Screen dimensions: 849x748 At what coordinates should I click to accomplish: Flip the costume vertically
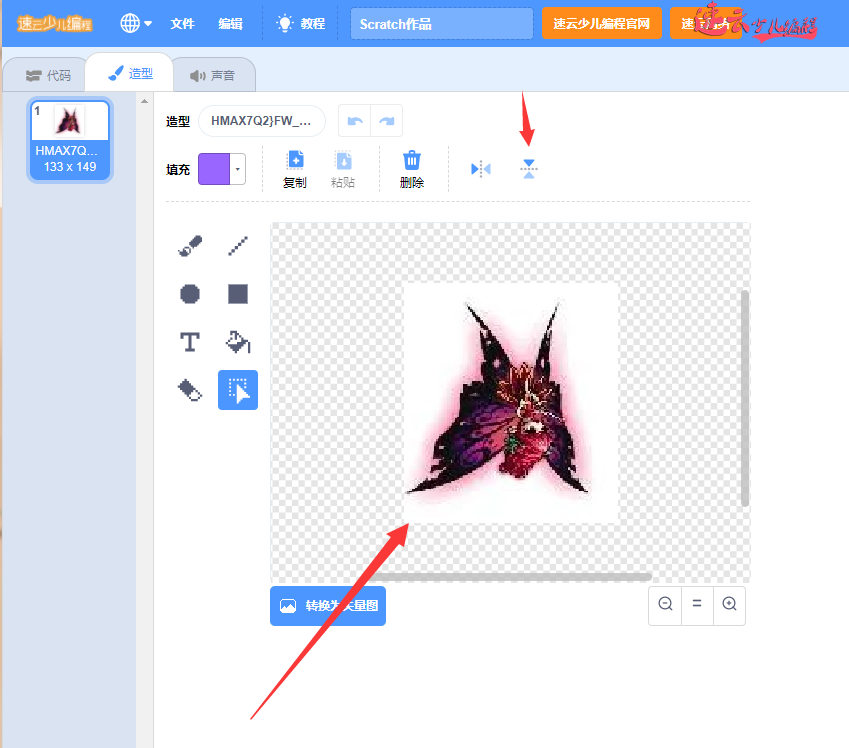(529, 169)
